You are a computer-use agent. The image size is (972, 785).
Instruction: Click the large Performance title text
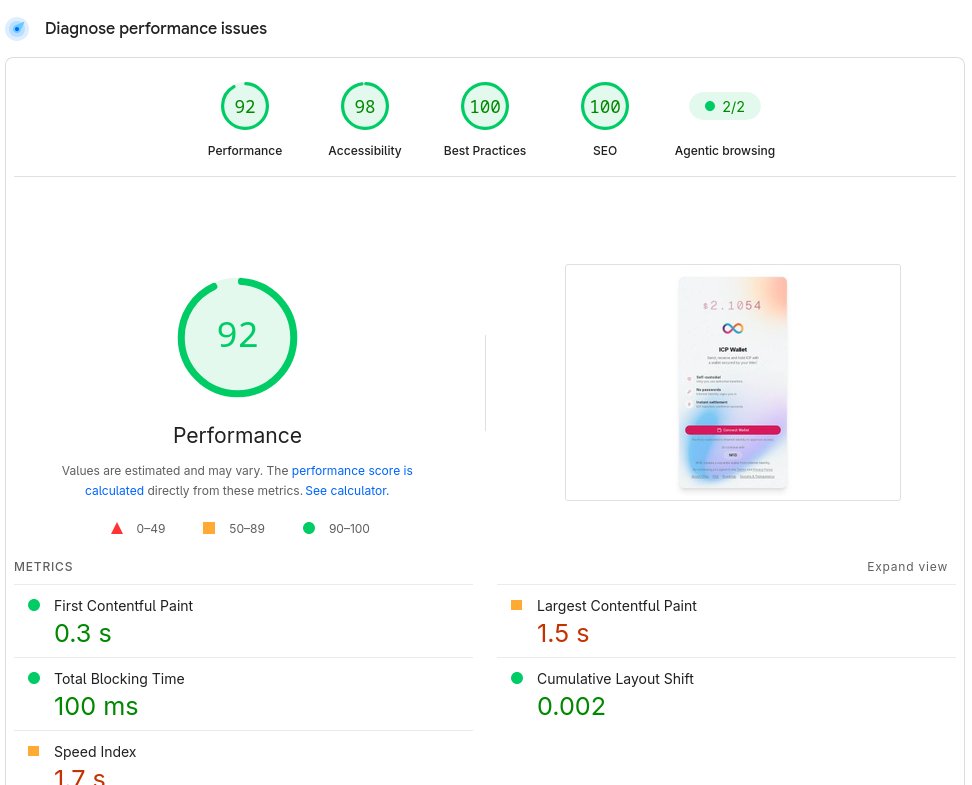point(237,435)
